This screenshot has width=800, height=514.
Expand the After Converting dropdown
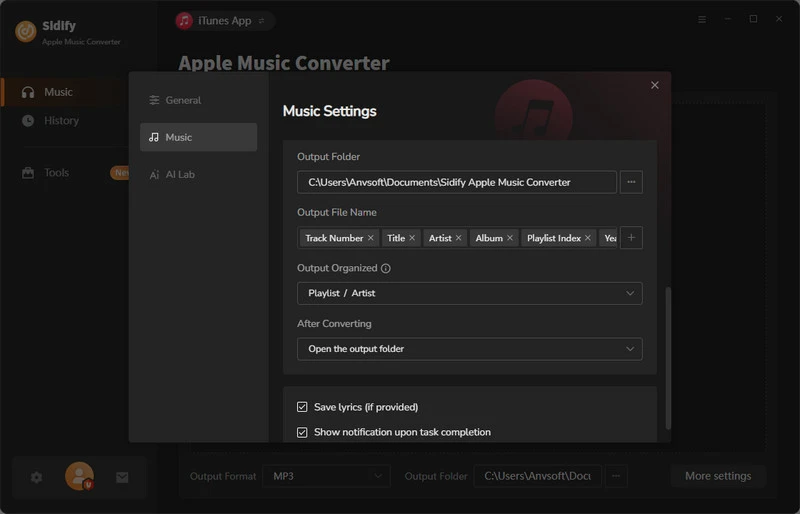click(469, 349)
